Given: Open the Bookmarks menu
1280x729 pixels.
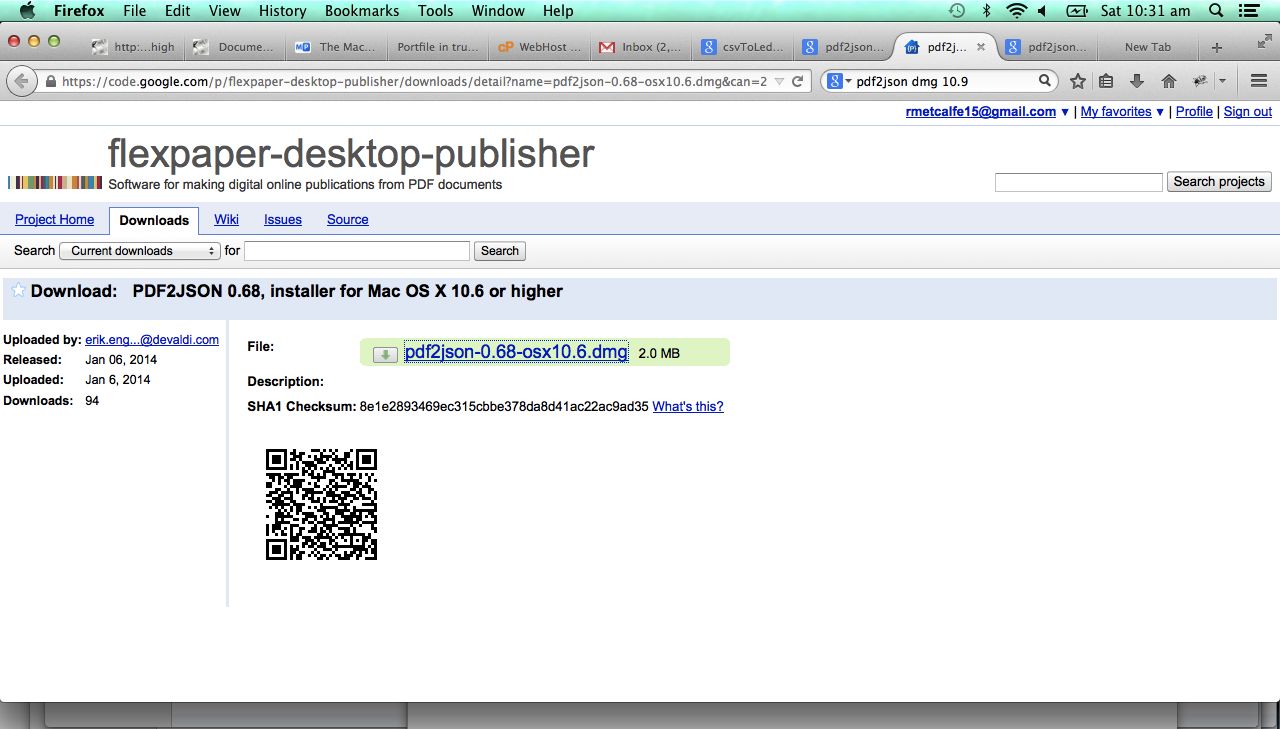Looking at the screenshot, I should (362, 11).
